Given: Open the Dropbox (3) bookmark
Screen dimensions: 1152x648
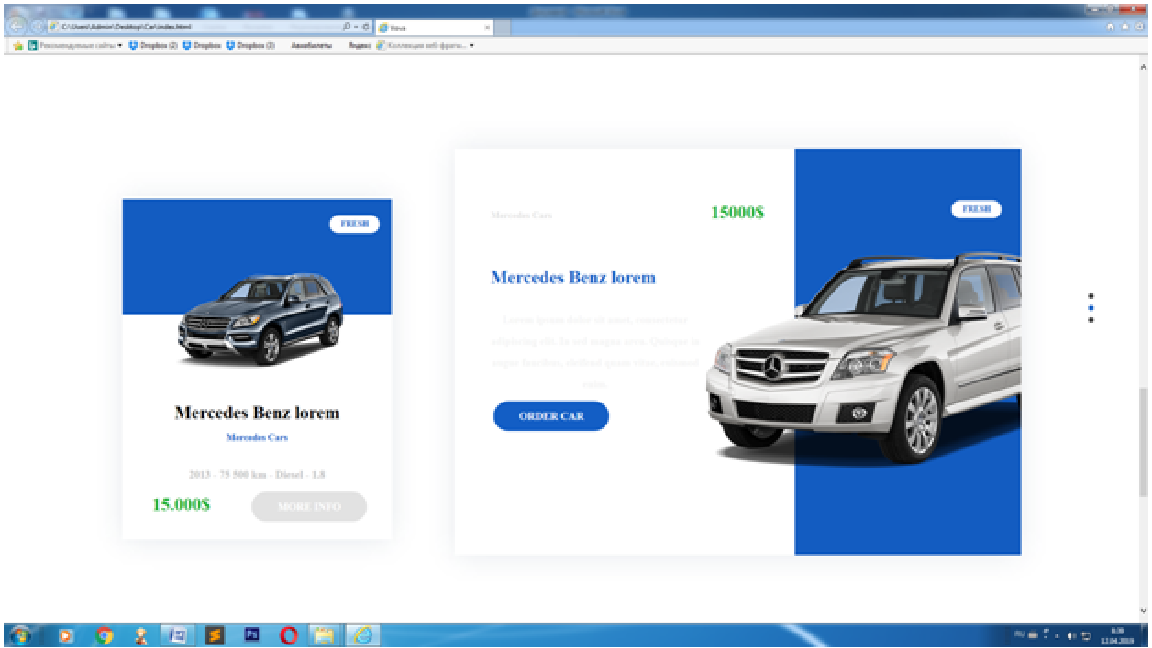Looking at the screenshot, I should [250, 46].
